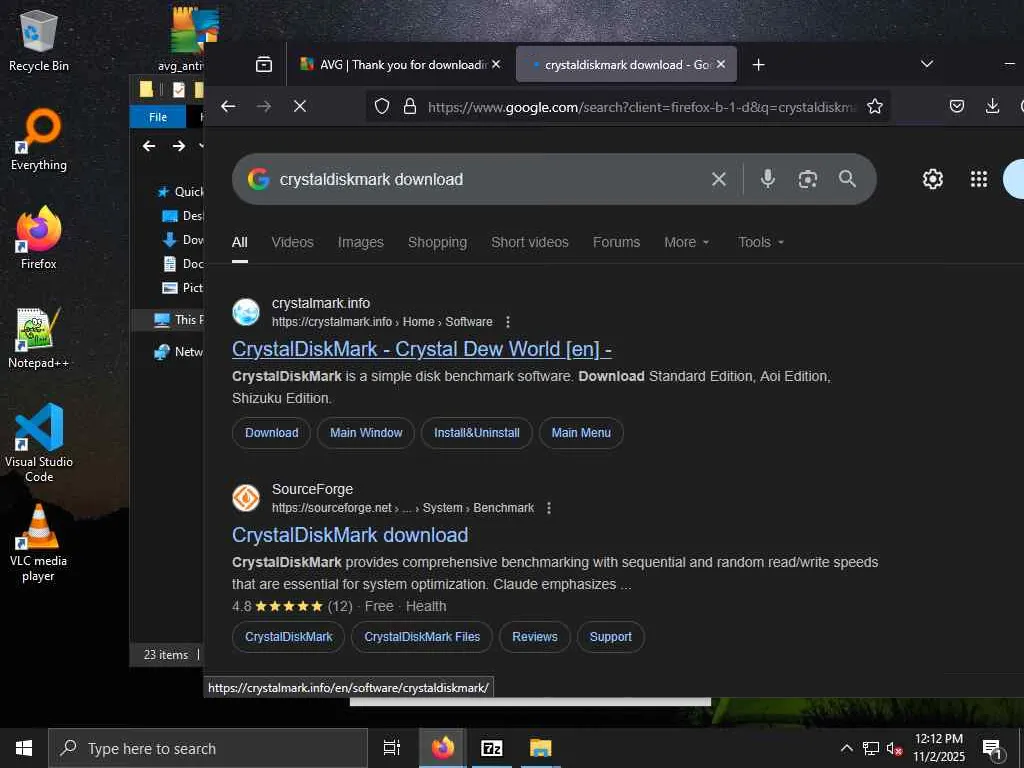The width and height of the screenshot is (1024, 768).
Task: Select All search results tab
Action: (240, 242)
